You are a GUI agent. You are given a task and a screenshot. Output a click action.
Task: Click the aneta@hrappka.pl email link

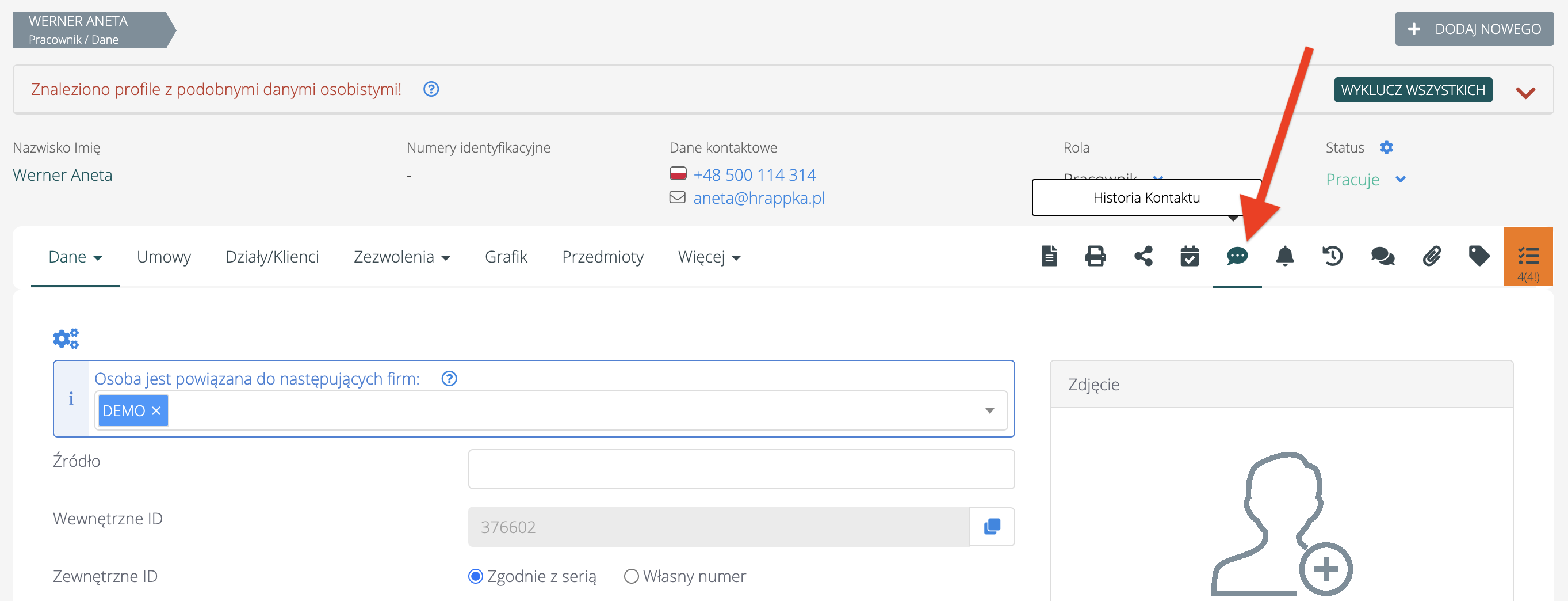(x=759, y=198)
